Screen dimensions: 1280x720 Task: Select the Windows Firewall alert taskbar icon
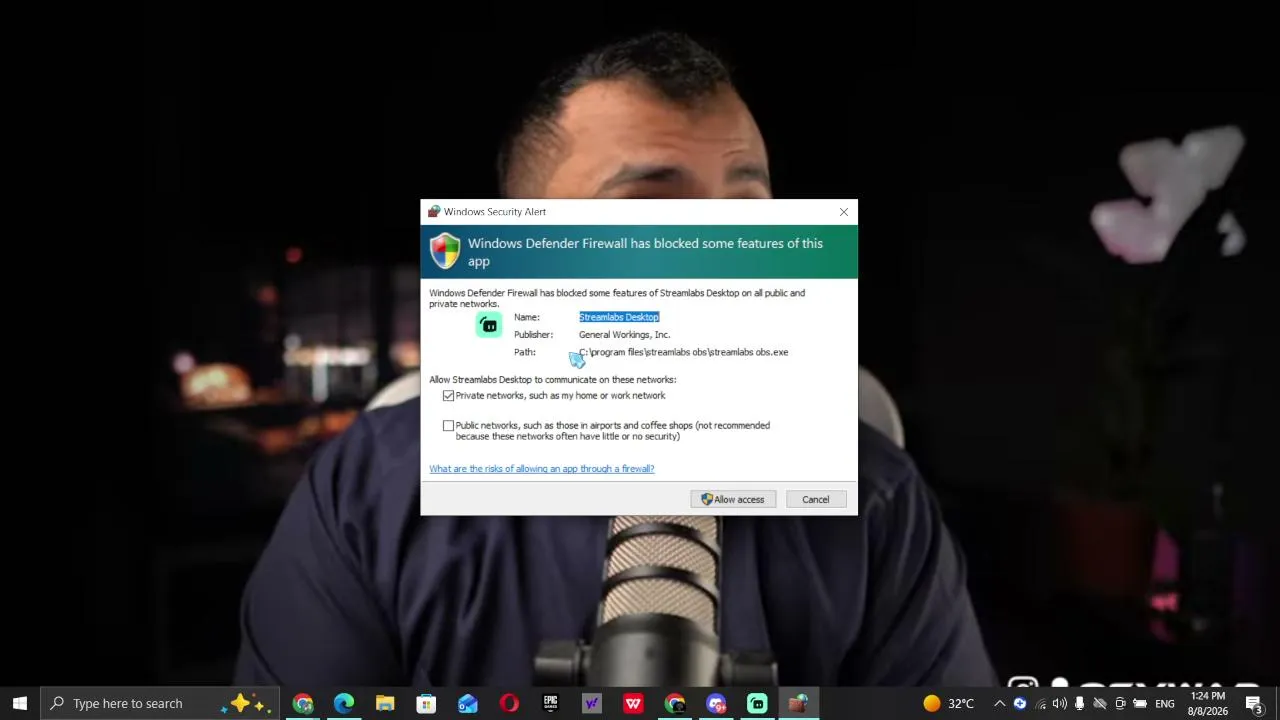[x=798, y=704]
